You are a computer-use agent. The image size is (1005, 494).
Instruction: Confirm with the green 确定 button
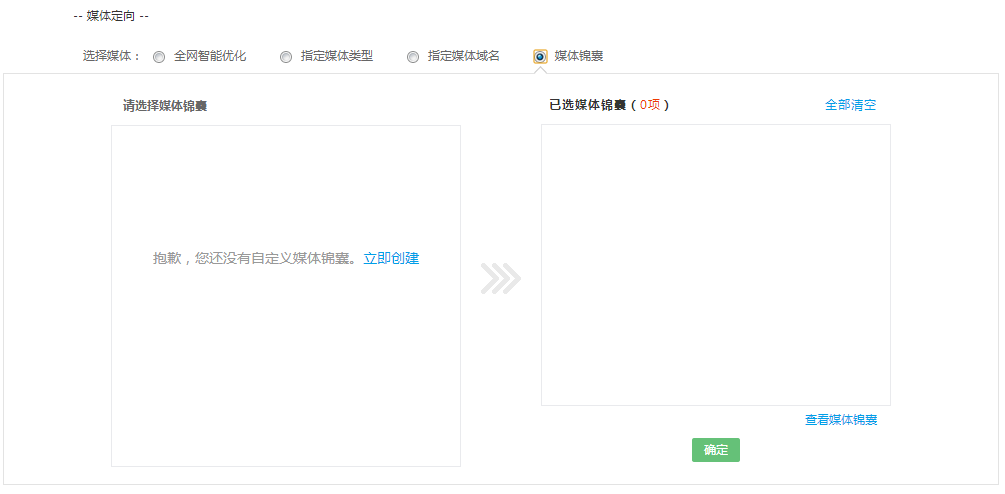(716, 450)
